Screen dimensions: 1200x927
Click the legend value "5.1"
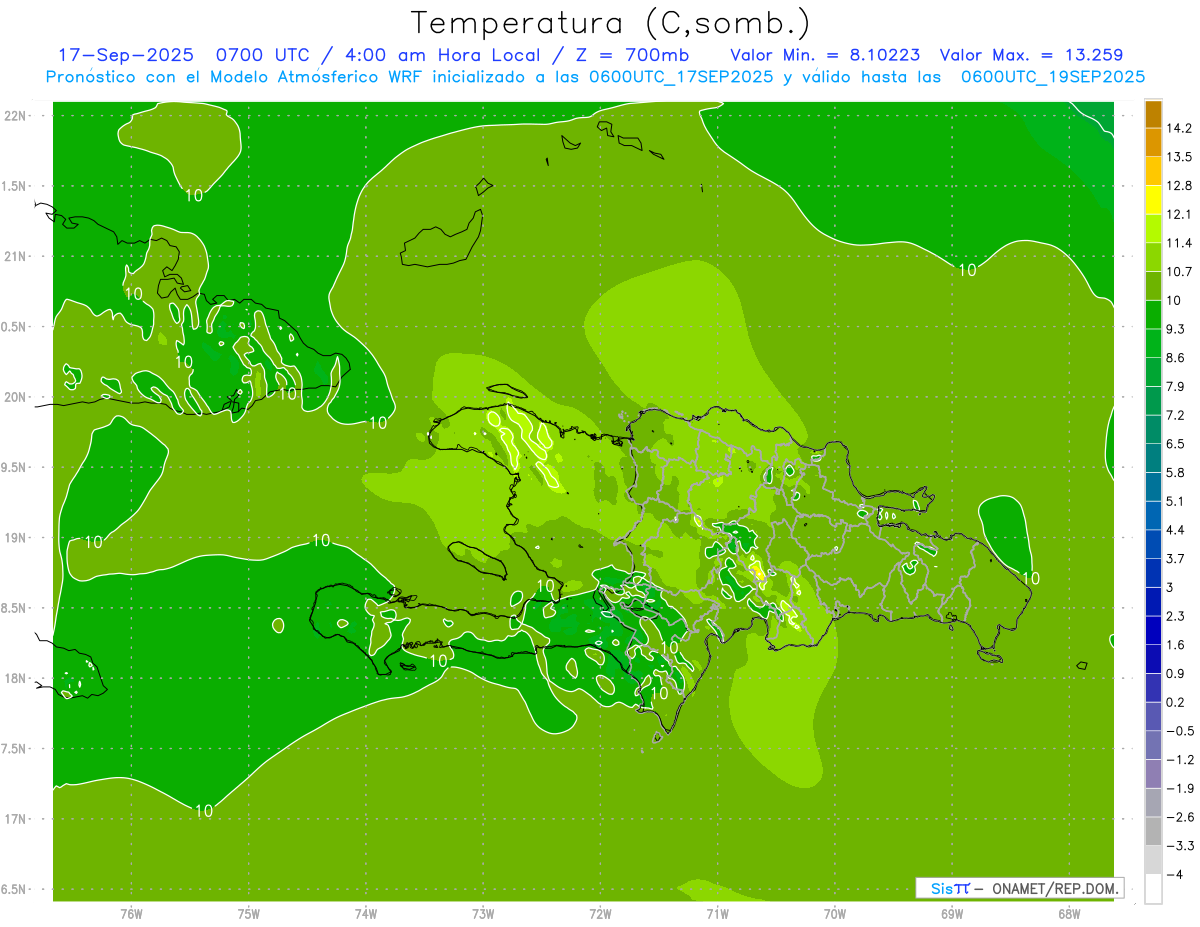coord(1176,501)
